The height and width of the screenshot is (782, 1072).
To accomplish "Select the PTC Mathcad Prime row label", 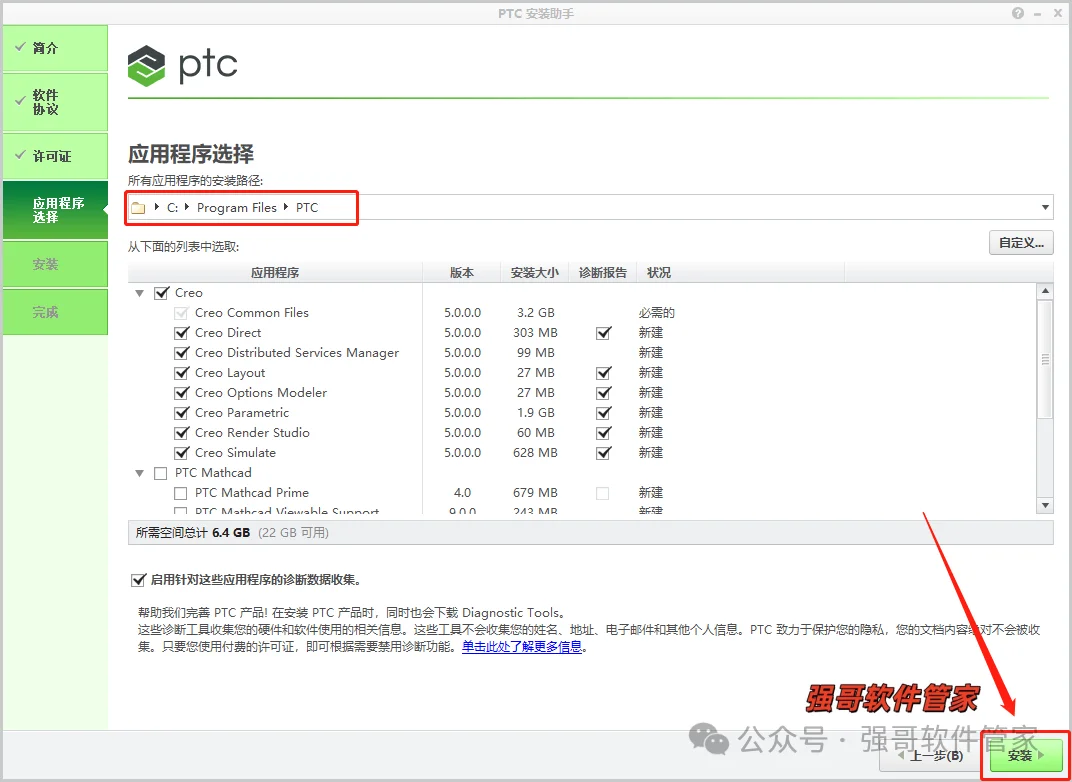I will pos(252,493).
